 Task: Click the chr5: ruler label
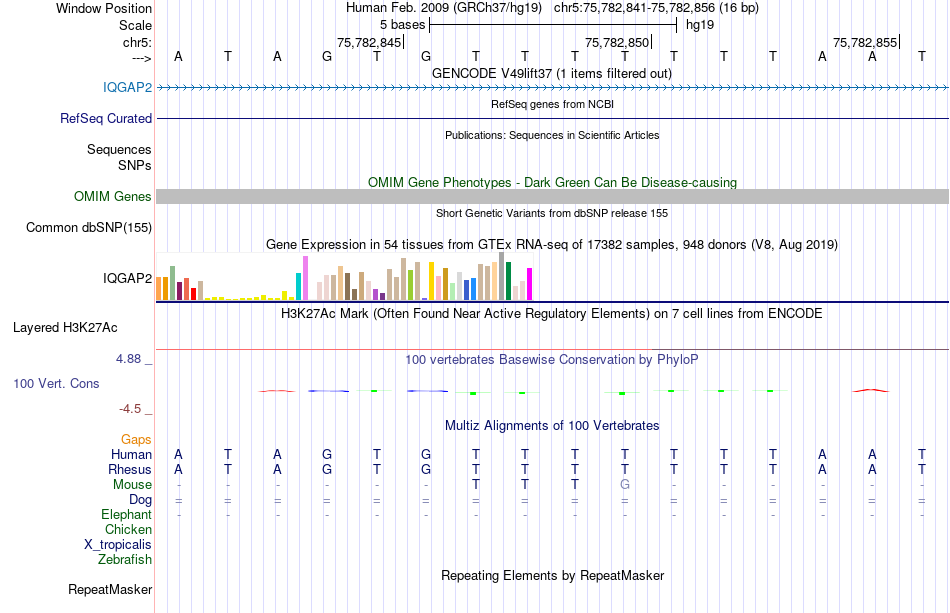click(138, 42)
